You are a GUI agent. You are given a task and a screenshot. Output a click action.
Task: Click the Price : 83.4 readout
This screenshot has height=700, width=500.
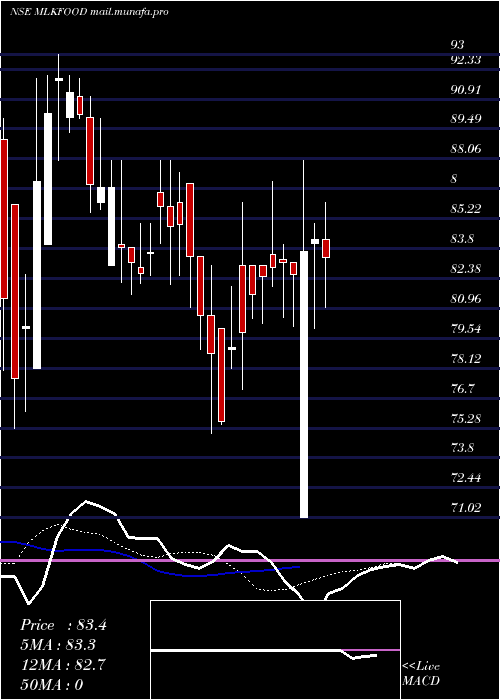tap(63, 625)
